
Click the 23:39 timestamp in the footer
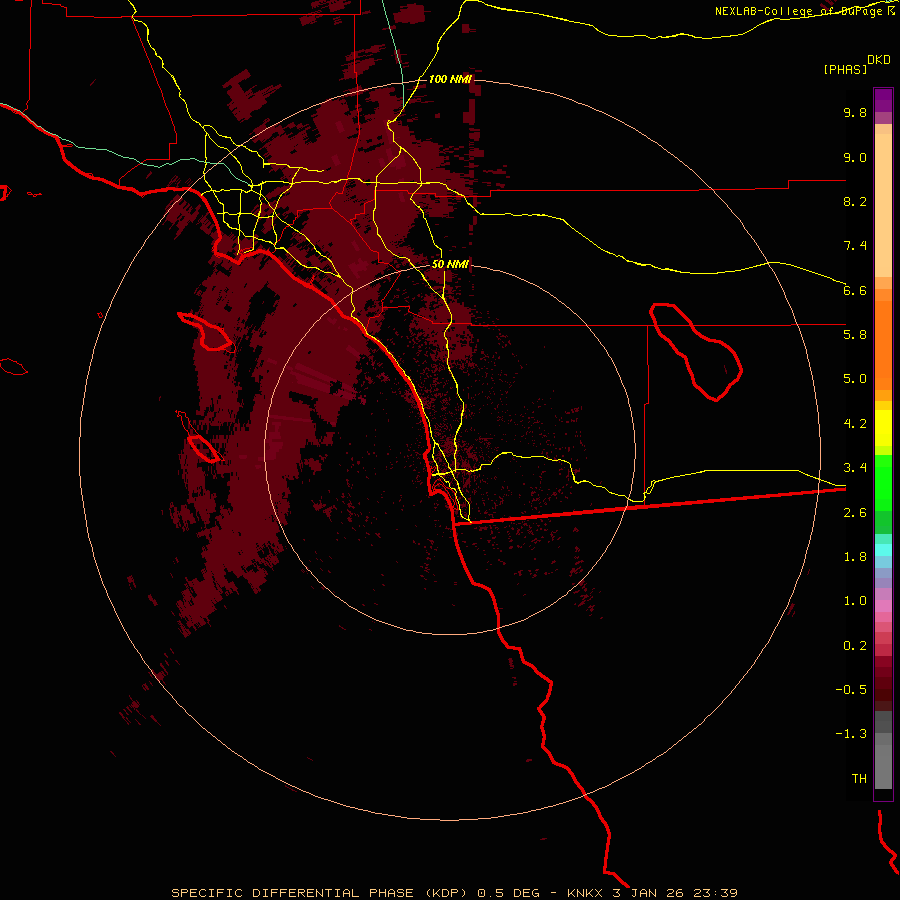717,893
